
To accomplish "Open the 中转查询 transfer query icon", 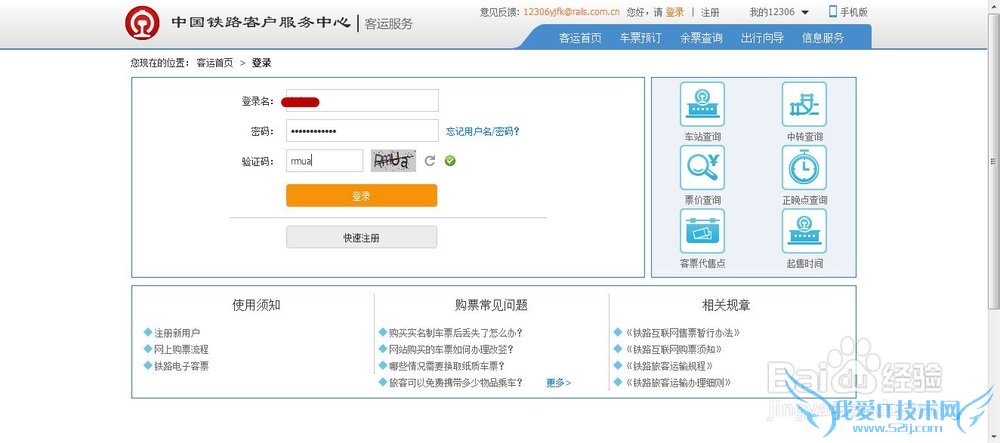I will 804,105.
